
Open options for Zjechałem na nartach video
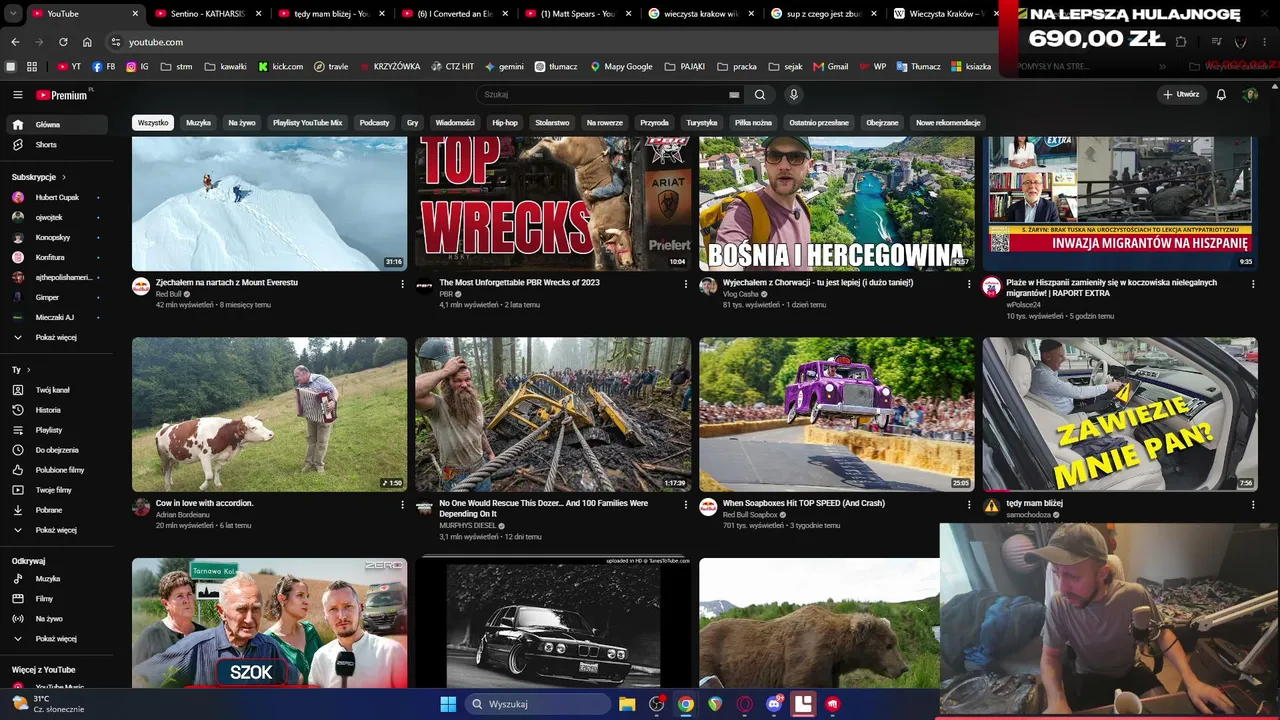coord(402,284)
